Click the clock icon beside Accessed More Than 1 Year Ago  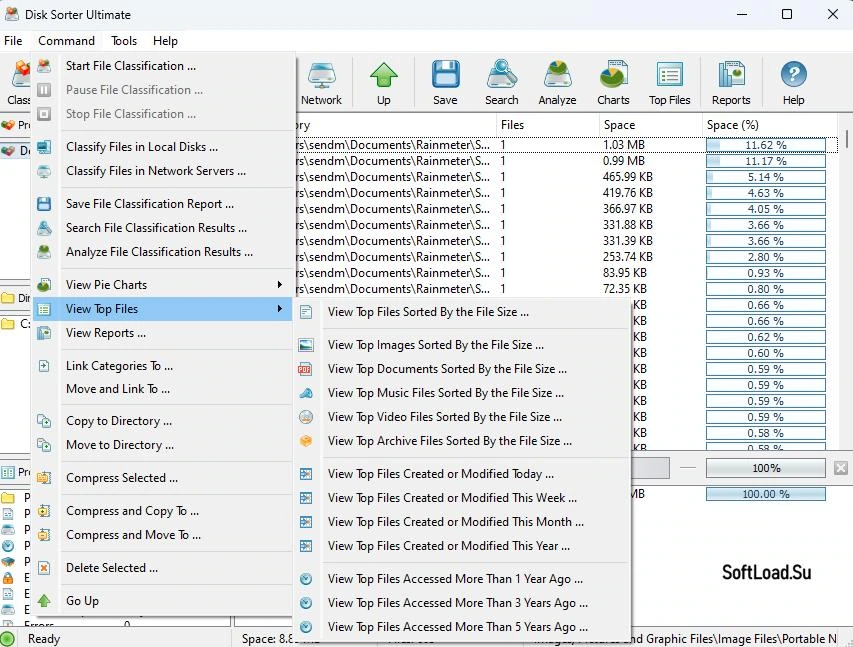pyautogui.click(x=306, y=579)
